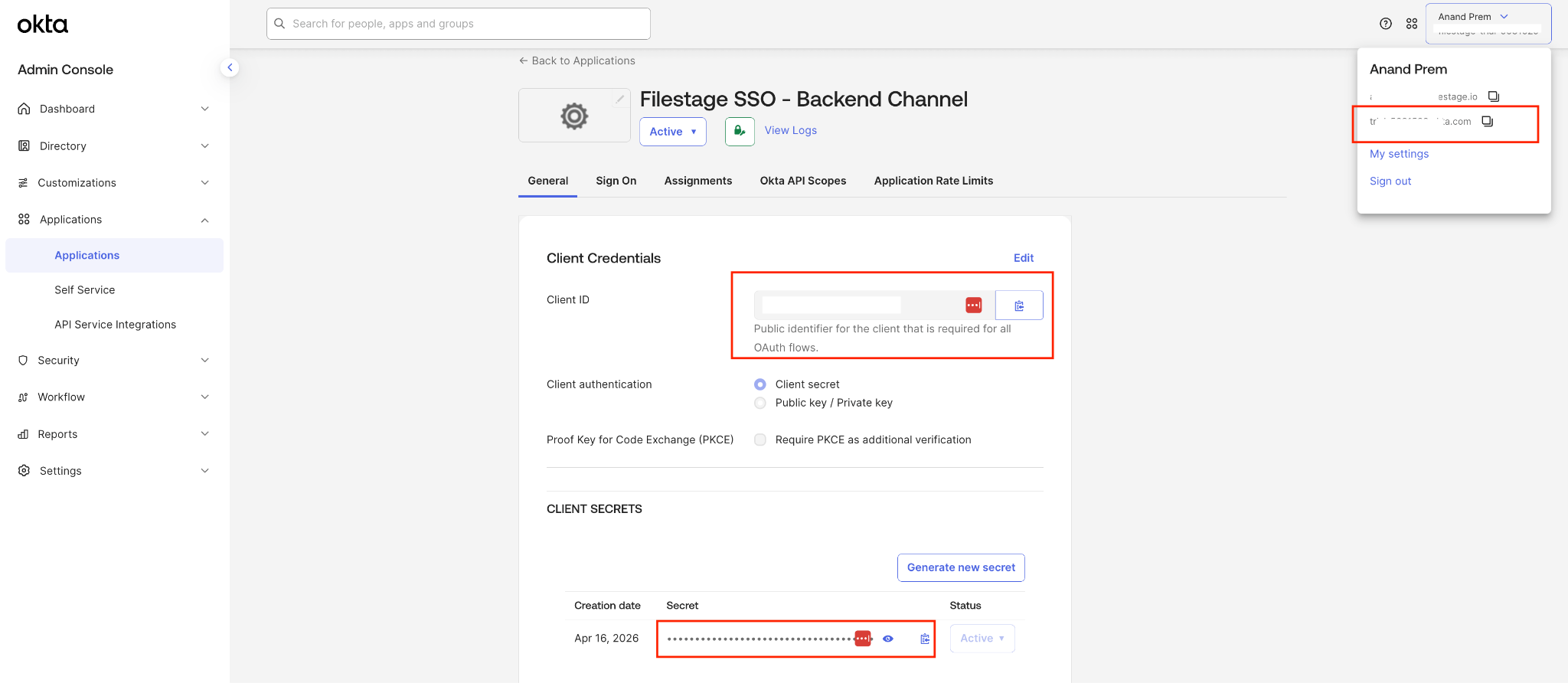This screenshot has width=1568, height=683.
Task: Edit the application logo with pencil icon
Action: tap(620, 99)
